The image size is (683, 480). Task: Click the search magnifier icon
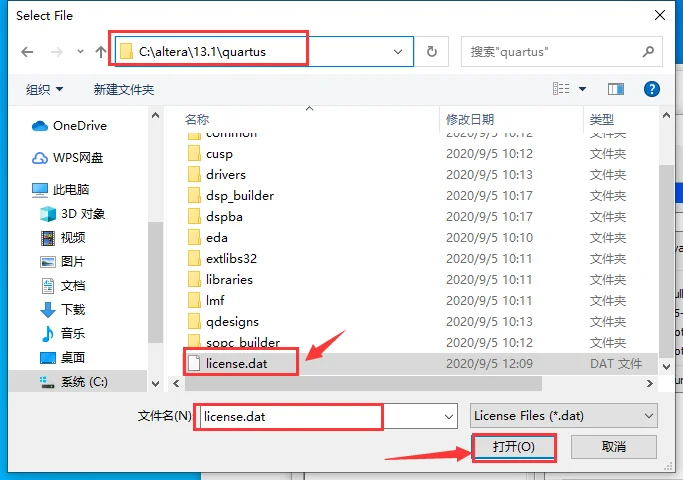(x=648, y=52)
